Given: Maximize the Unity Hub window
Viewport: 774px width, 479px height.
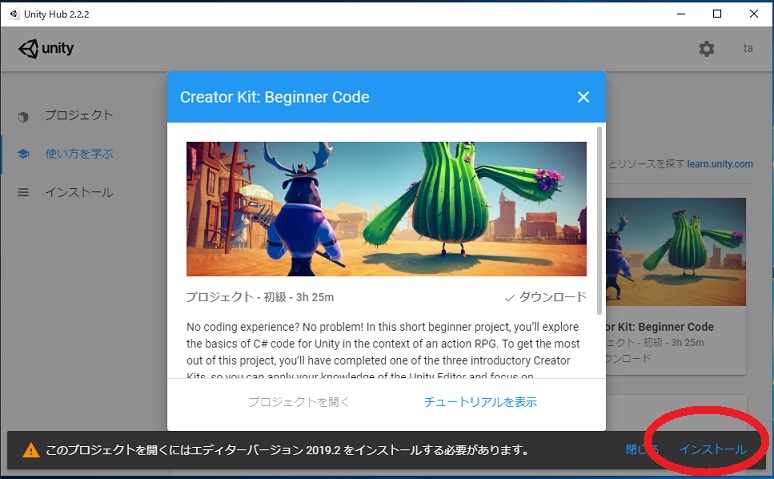Looking at the screenshot, I should (x=717, y=14).
